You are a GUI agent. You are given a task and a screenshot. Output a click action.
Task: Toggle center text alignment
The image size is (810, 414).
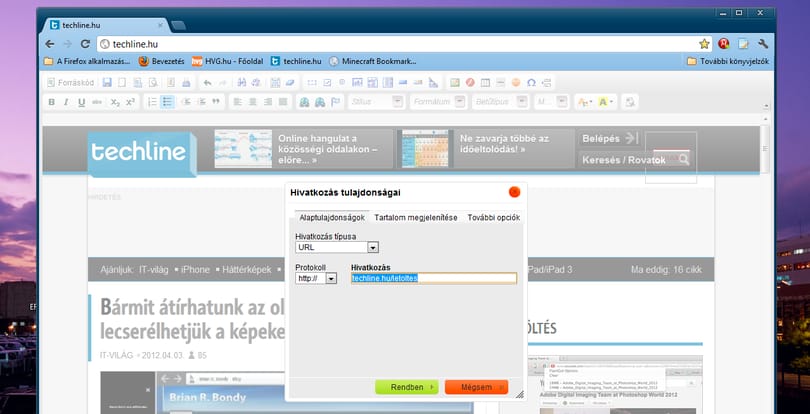point(253,102)
